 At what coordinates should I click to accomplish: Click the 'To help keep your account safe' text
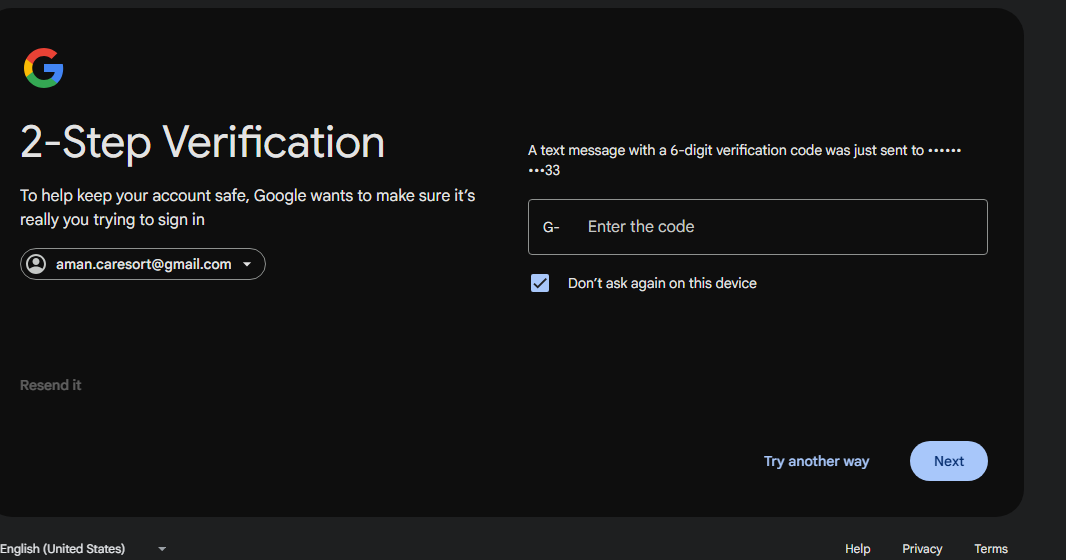247,207
